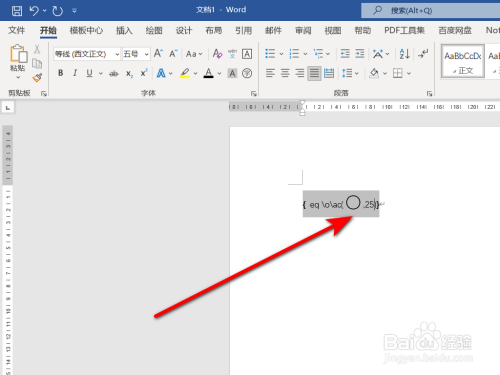The height and width of the screenshot is (375, 500).
Task: Click the Phonetic Guide (拼音) icon
Action: (x=232, y=53)
